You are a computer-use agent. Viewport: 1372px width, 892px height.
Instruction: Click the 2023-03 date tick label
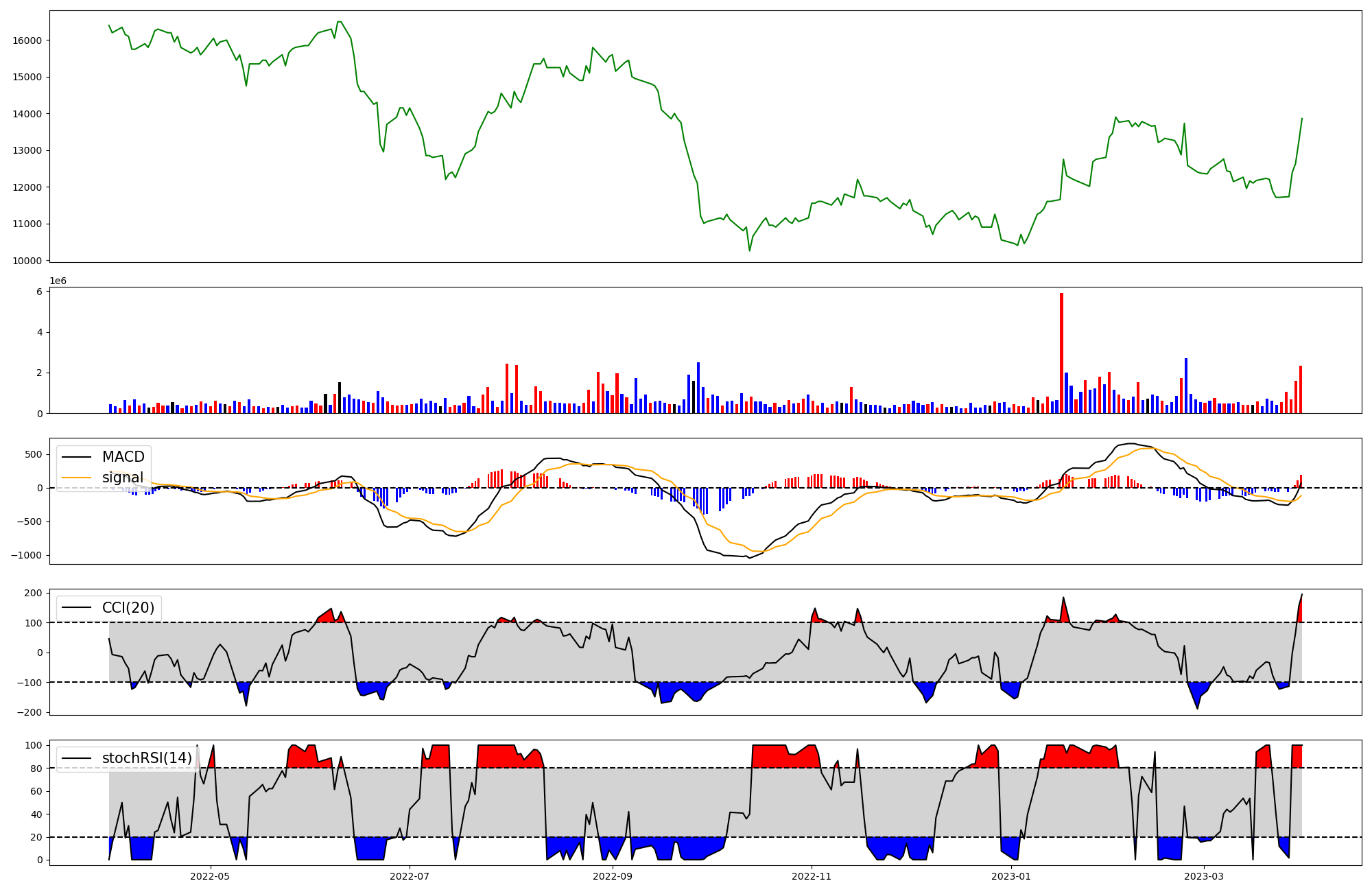[x=1204, y=876]
